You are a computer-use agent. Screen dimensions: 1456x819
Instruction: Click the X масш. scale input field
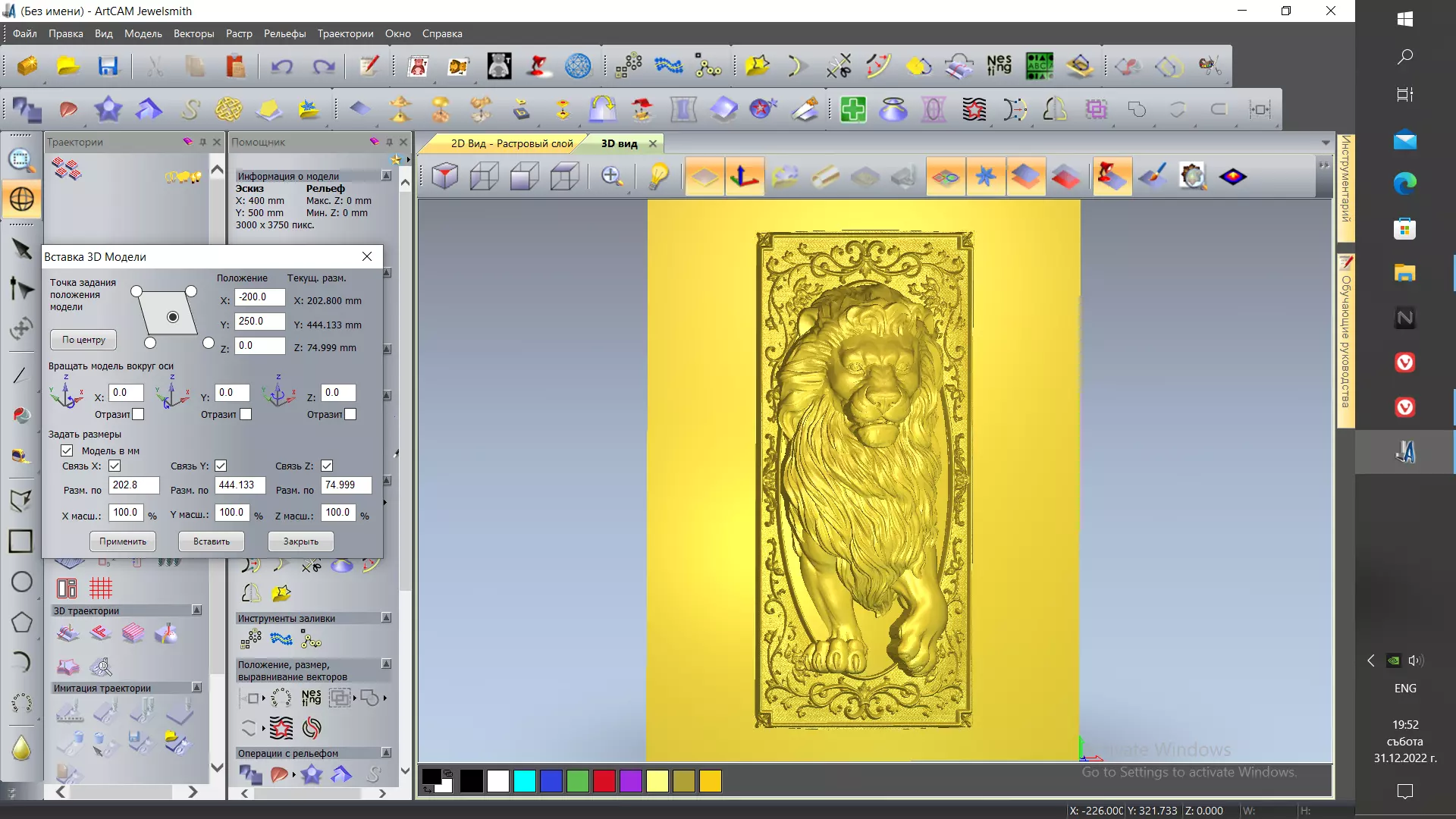126,513
